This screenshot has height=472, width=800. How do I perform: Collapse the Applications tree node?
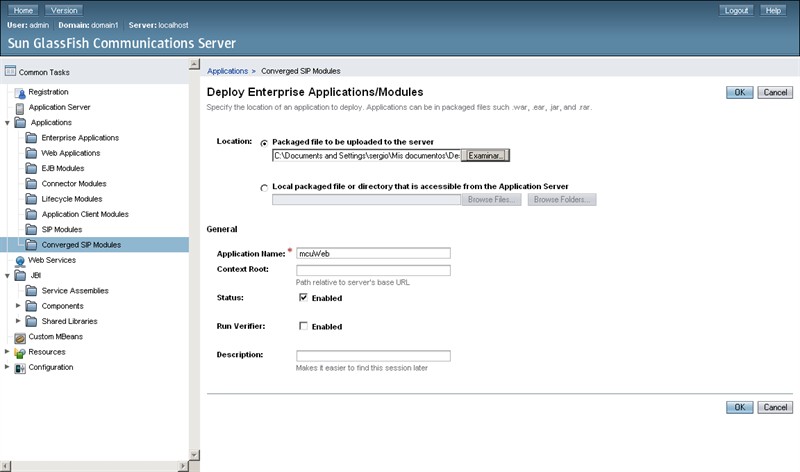coord(7,123)
